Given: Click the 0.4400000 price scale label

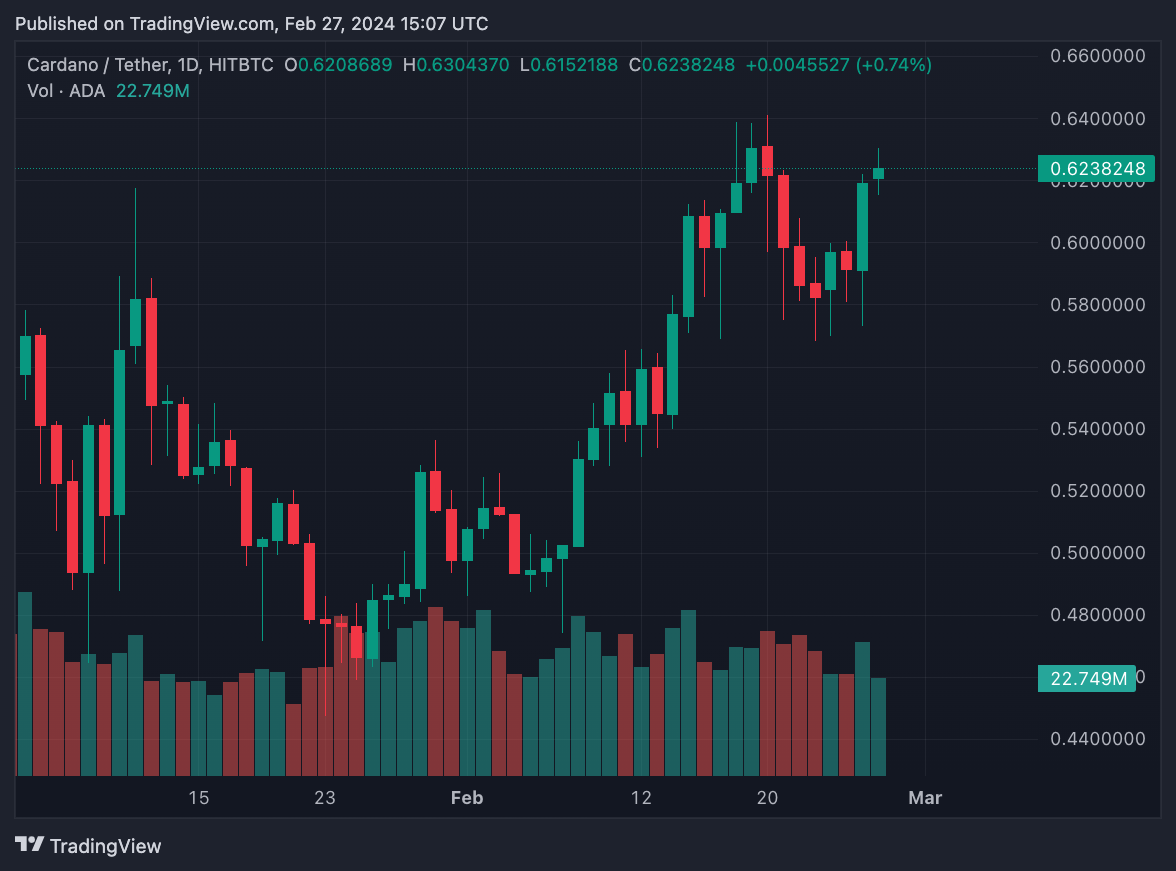Looking at the screenshot, I should (x=1097, y=740).
